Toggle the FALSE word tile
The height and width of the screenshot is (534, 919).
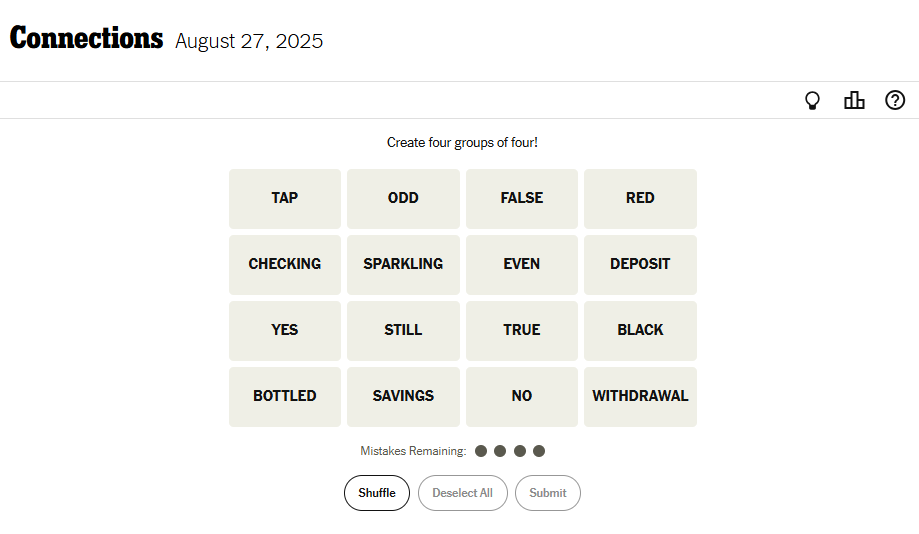(x=522, y=198)
